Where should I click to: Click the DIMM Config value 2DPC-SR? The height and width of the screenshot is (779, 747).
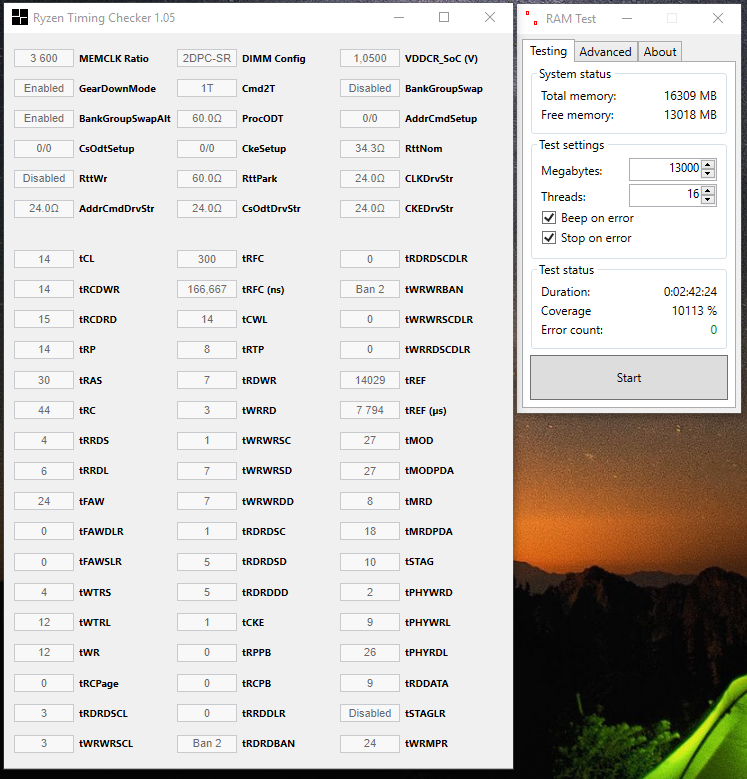(207, 58)
